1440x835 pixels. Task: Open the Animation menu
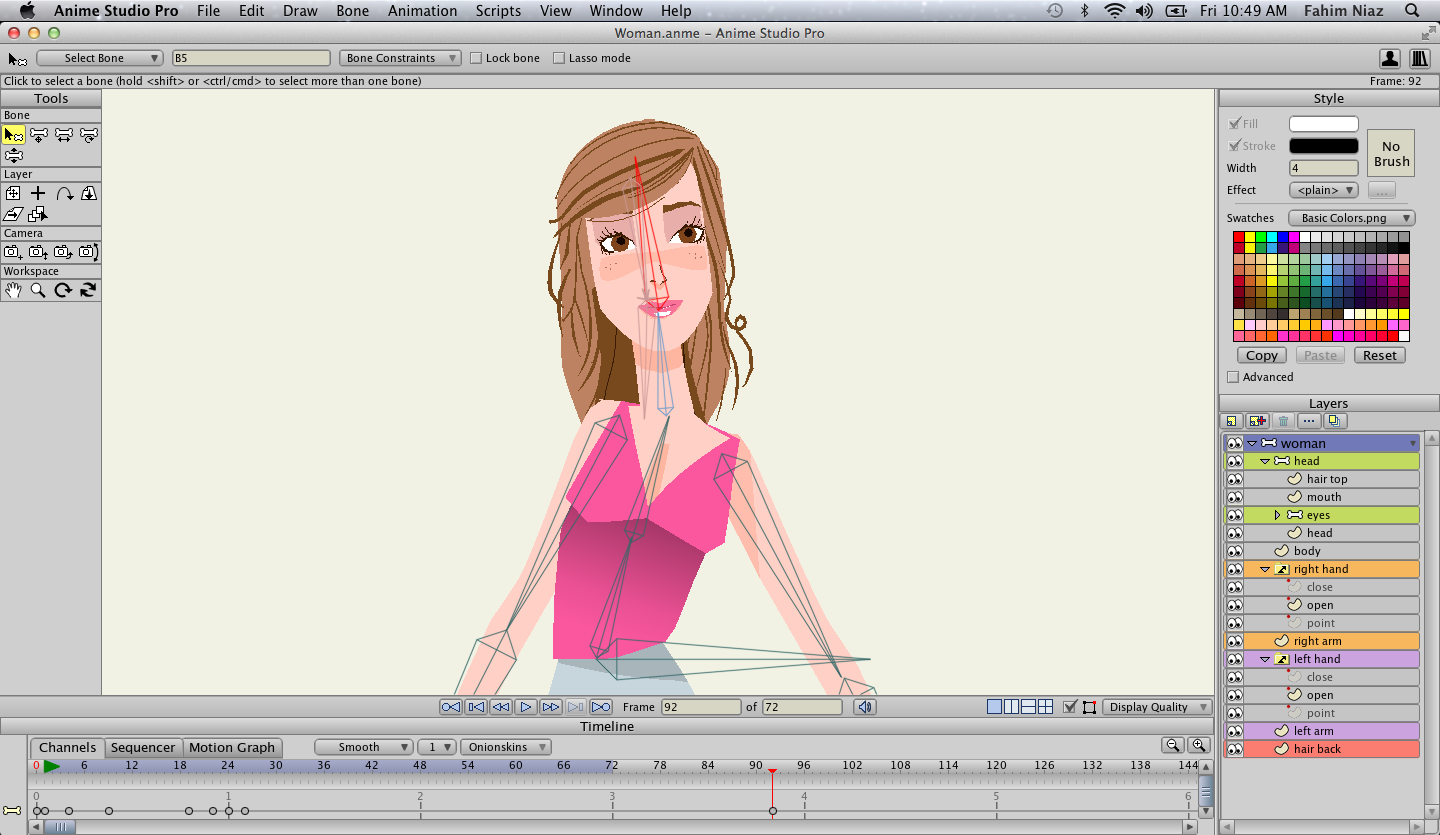(422, 11)
